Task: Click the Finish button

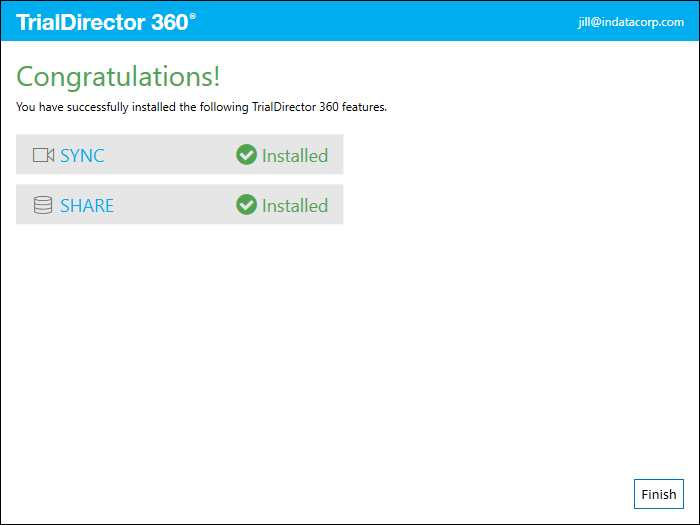Action: point(658,494)
